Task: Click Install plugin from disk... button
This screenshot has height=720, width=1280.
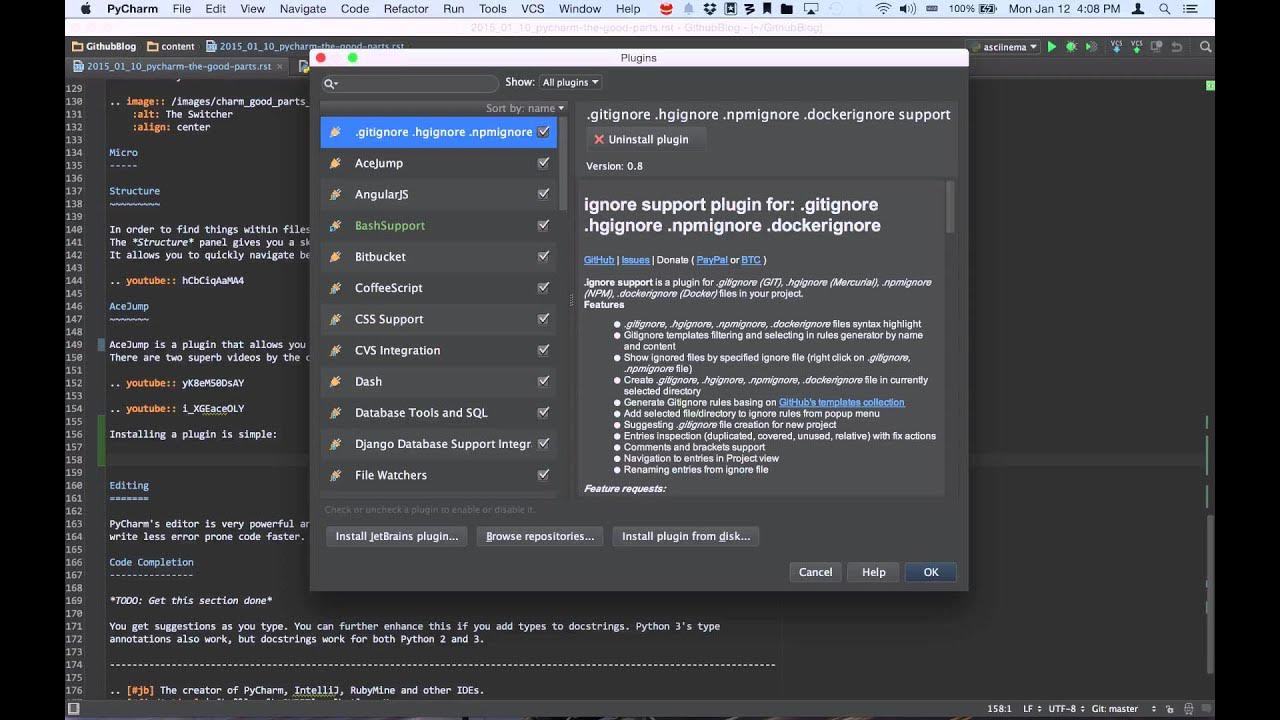Action: [x=686, y=537]
